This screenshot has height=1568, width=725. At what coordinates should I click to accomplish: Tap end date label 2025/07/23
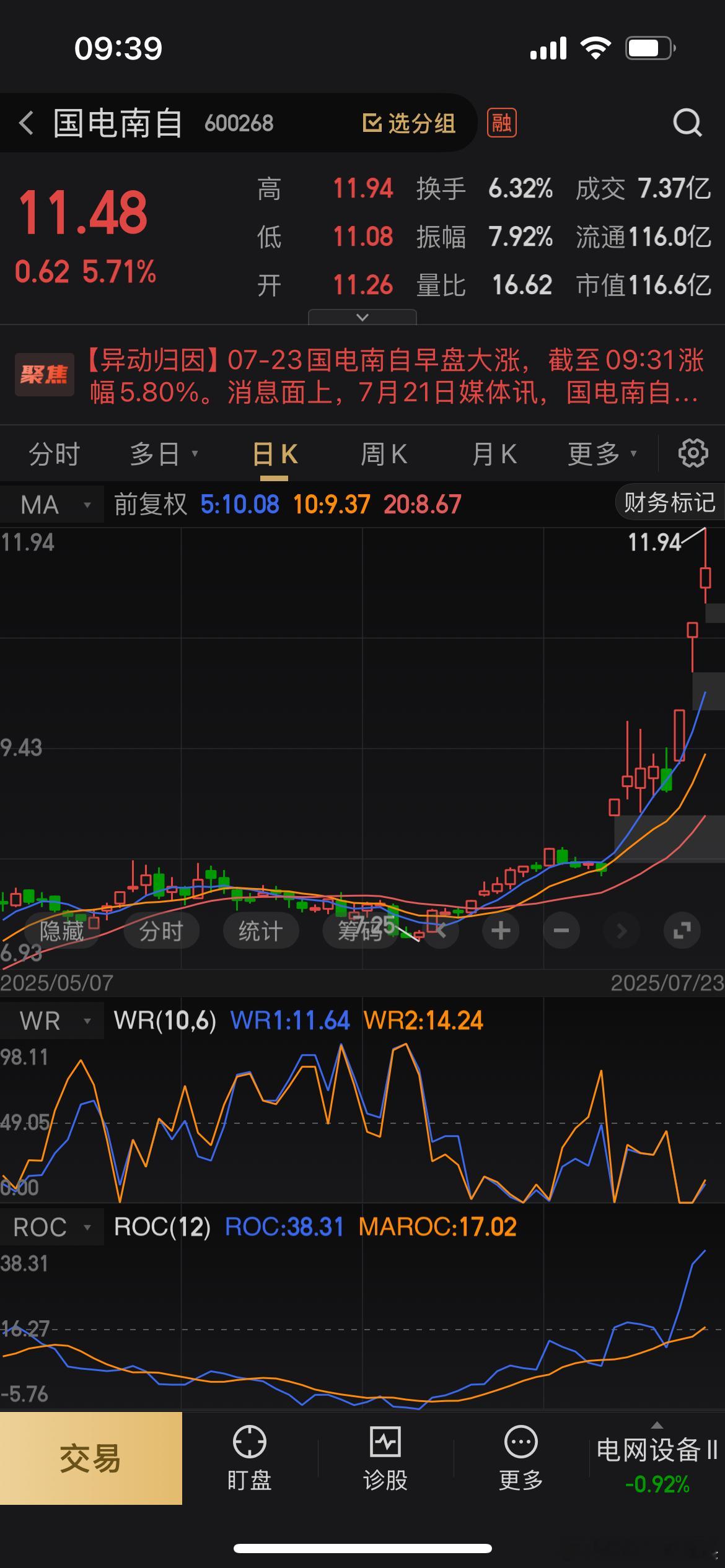pyautogui.click(x=667, y=983)
